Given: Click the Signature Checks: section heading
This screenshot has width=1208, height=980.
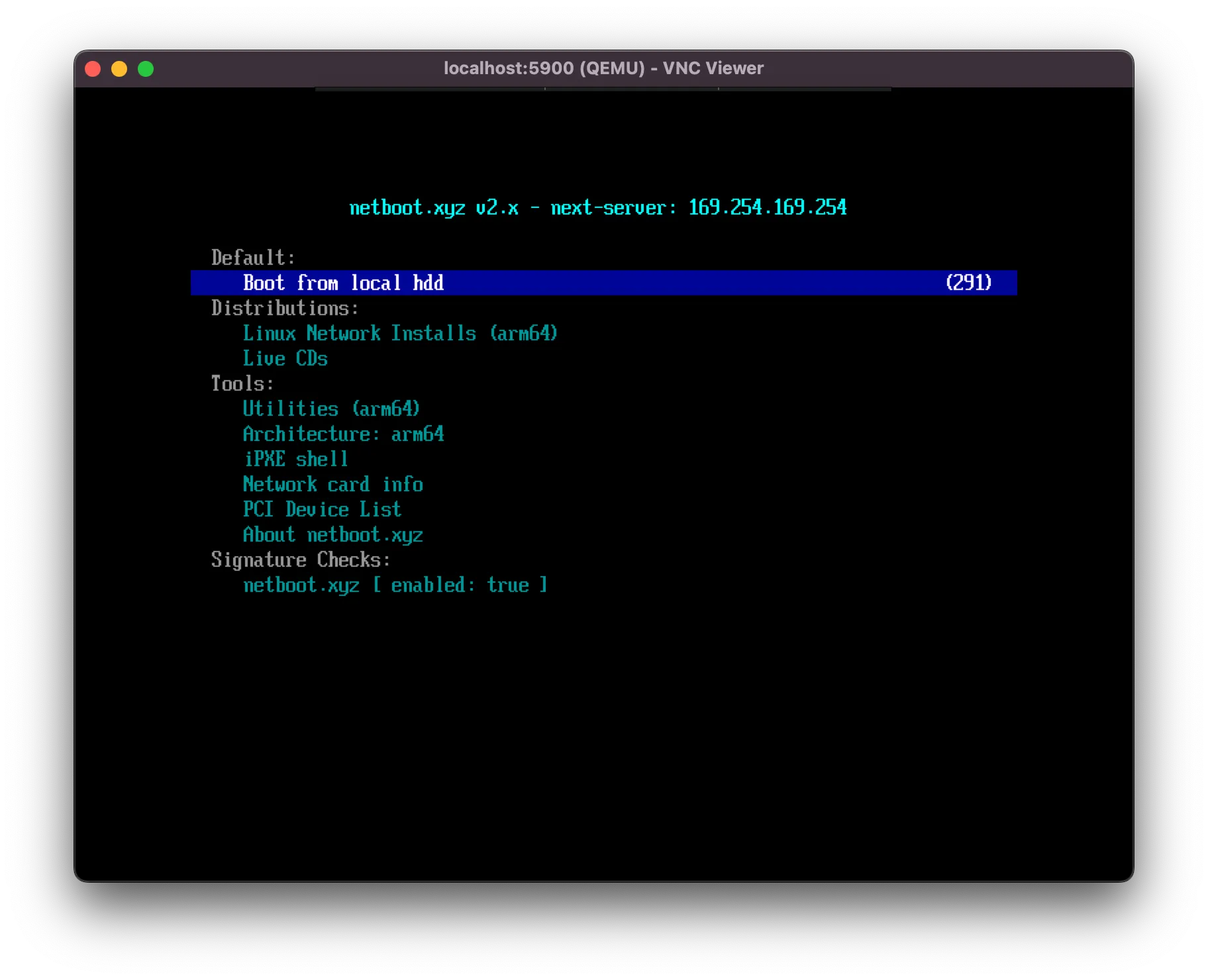Looking at the screenshot, I should 301,560.
